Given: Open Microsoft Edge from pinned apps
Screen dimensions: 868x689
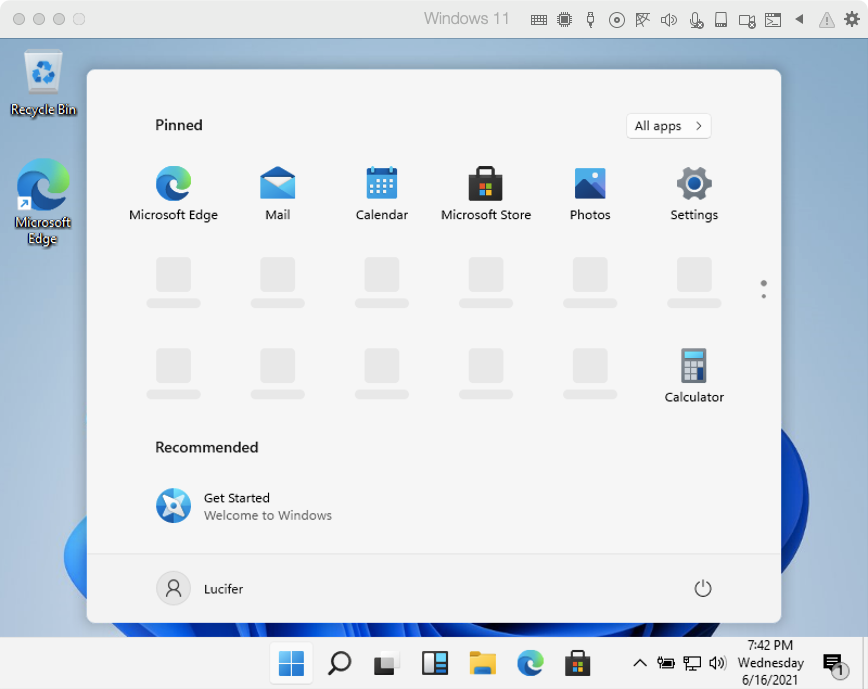Looking at the screenshot, I should tap(173, 194).
